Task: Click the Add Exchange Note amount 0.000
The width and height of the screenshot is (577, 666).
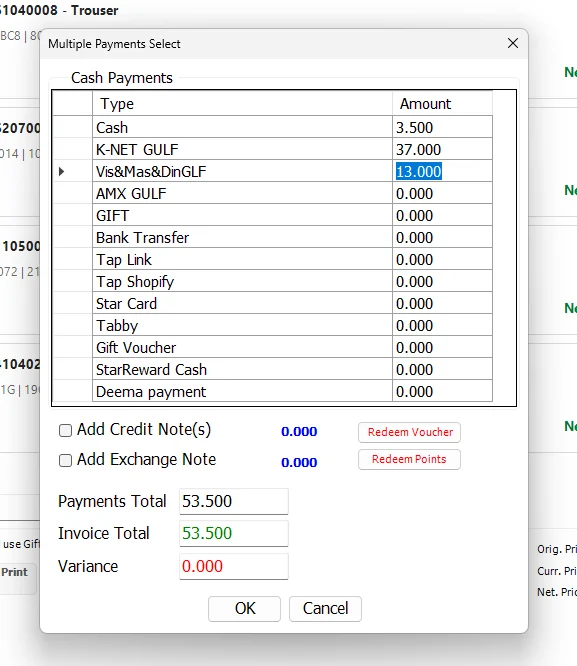Action: (299, 462)
